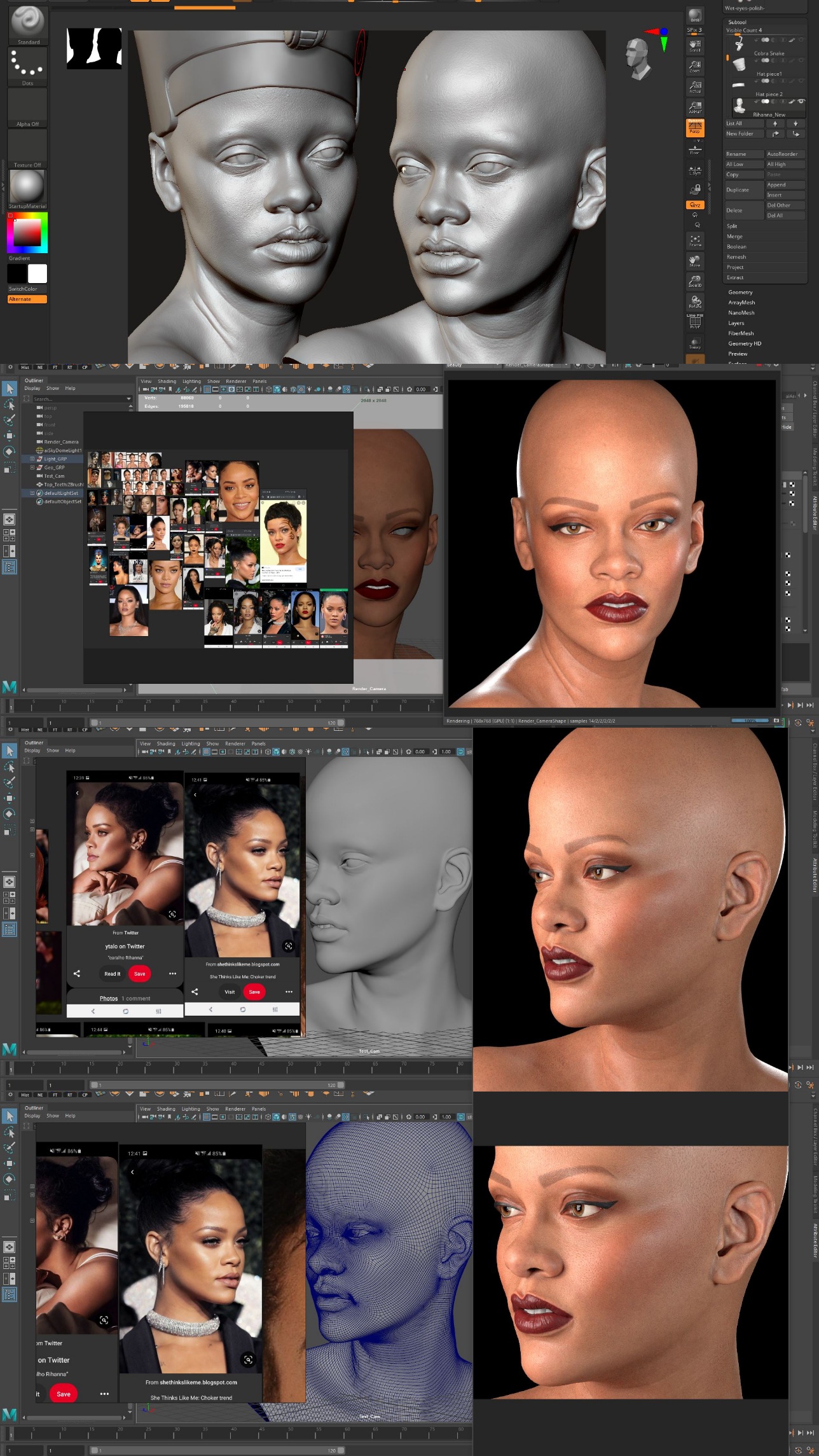The width and height of the screenshot is (819, 1456).
Task: Click the ZBrush camera head navigation icon
Action: click(x=637, y=58)
